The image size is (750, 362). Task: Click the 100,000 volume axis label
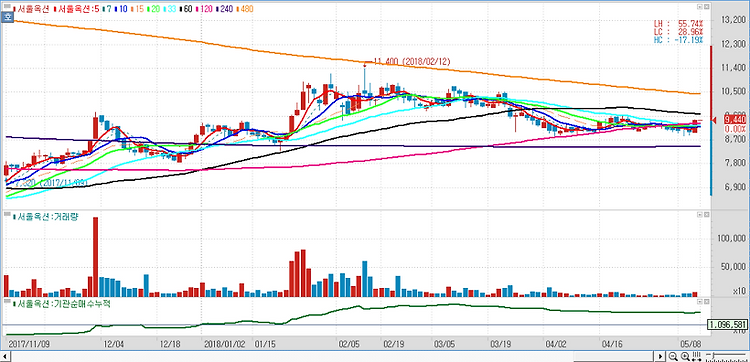click(733, 239)
